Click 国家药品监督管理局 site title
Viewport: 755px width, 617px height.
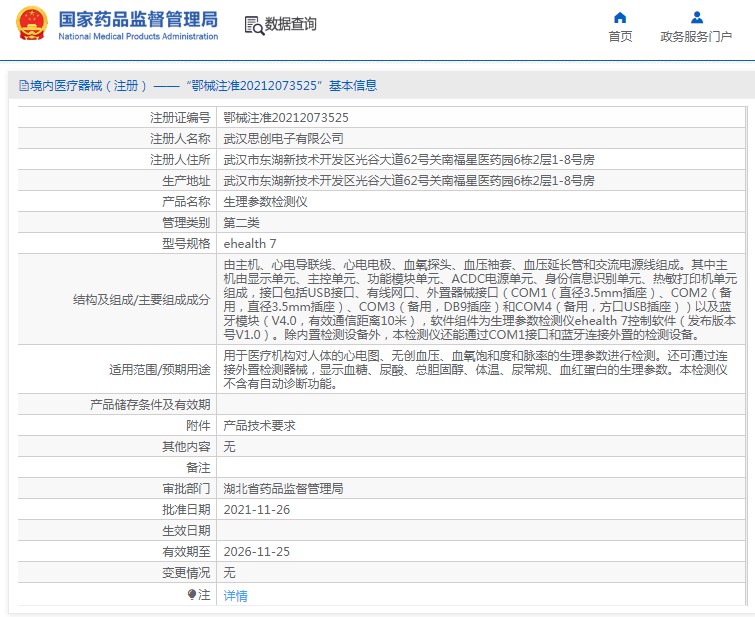(138, 20)
